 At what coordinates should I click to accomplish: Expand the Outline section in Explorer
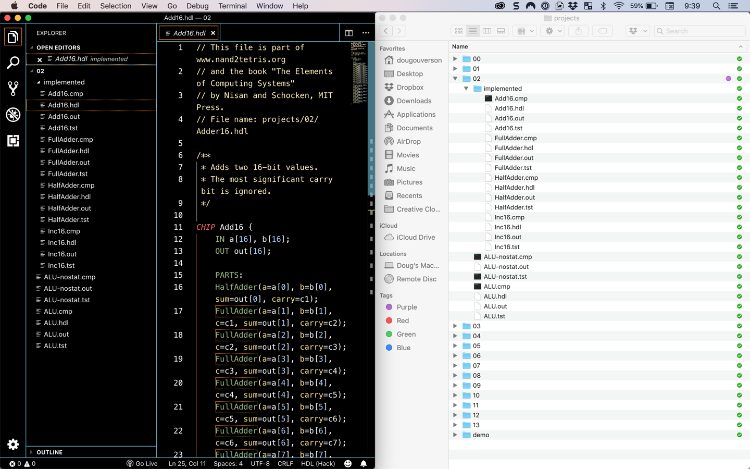coord(50,451)
